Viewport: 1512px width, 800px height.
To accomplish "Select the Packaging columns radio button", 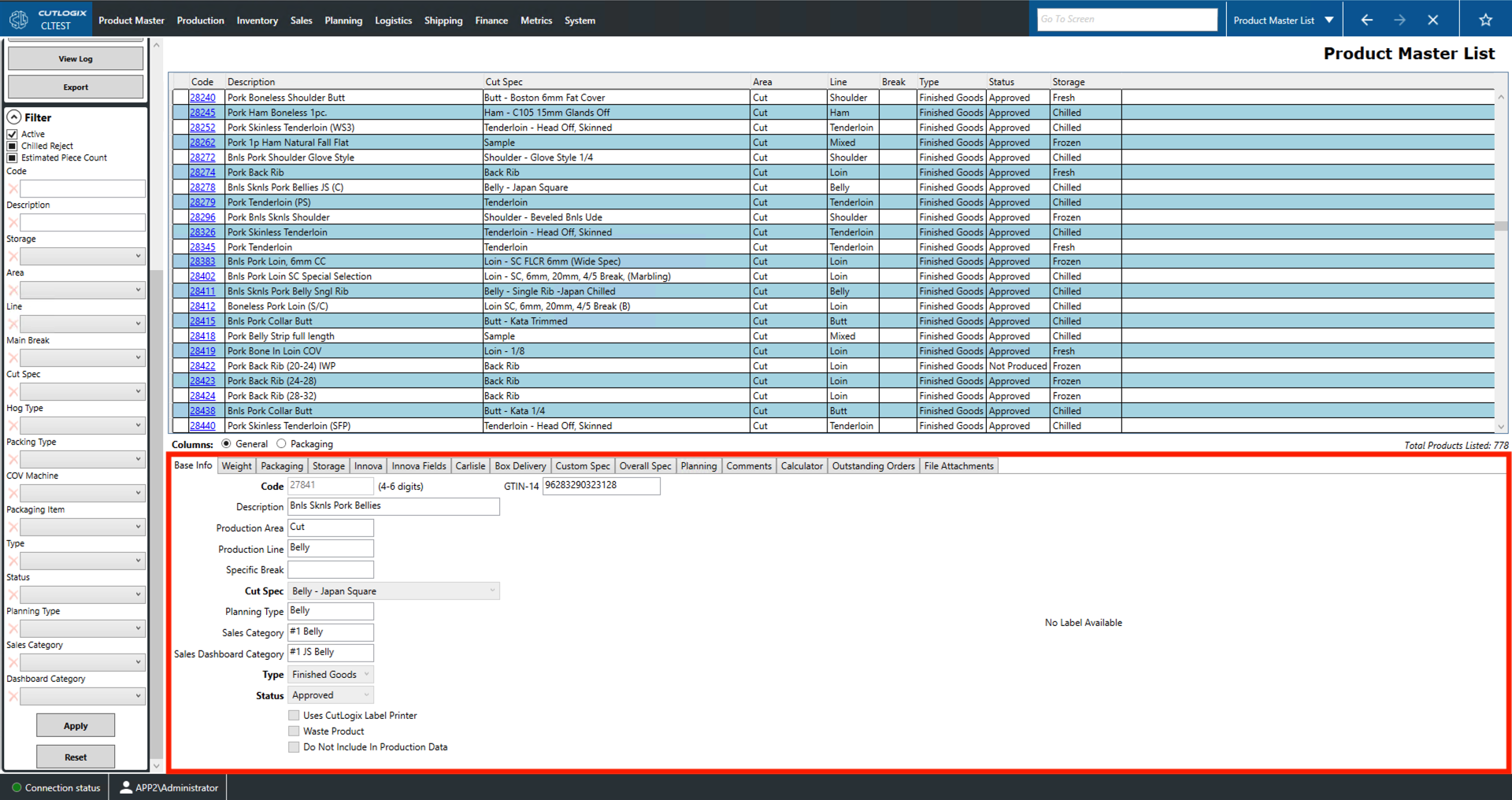I will point(281,443).
